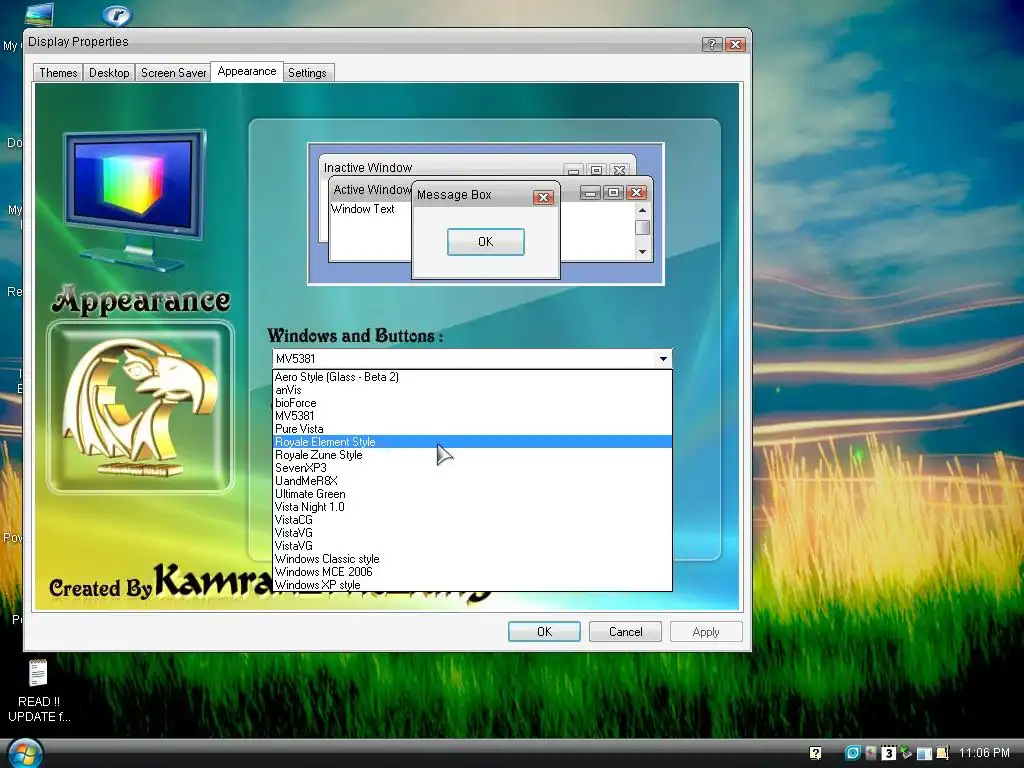Click the colorful monitor Appearance image
Screen dimensions: 1024x768
click(135, 198)
